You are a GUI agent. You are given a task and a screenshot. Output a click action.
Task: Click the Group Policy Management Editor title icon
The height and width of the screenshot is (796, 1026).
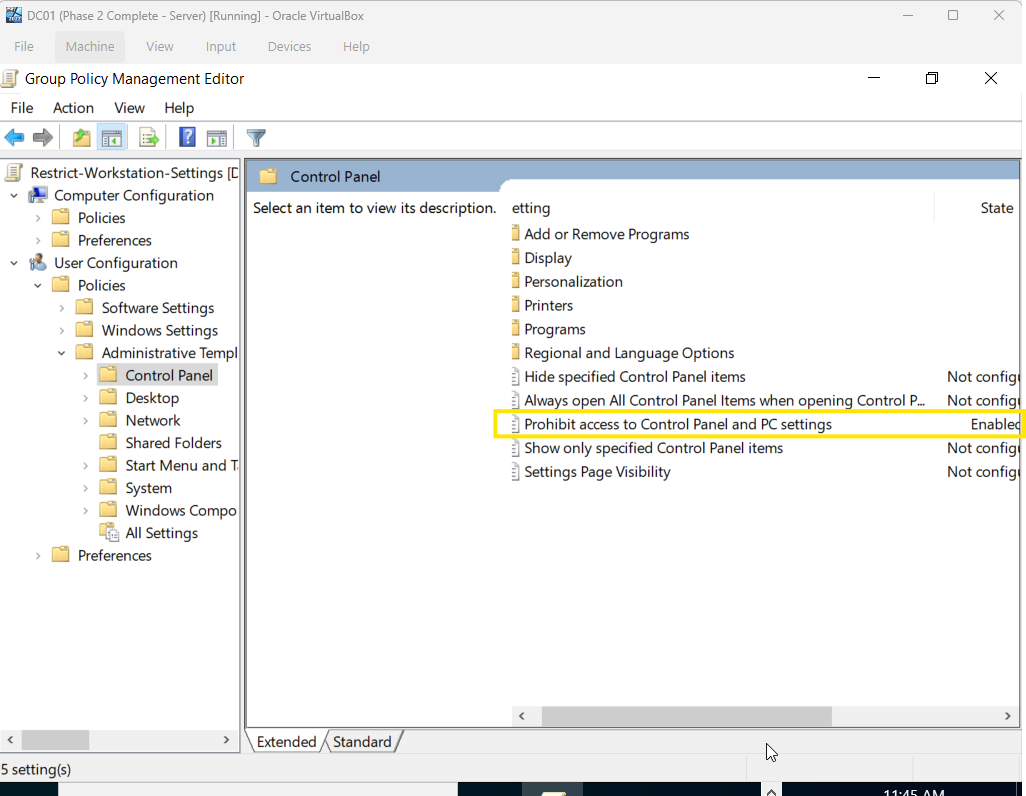coord(9,79)
